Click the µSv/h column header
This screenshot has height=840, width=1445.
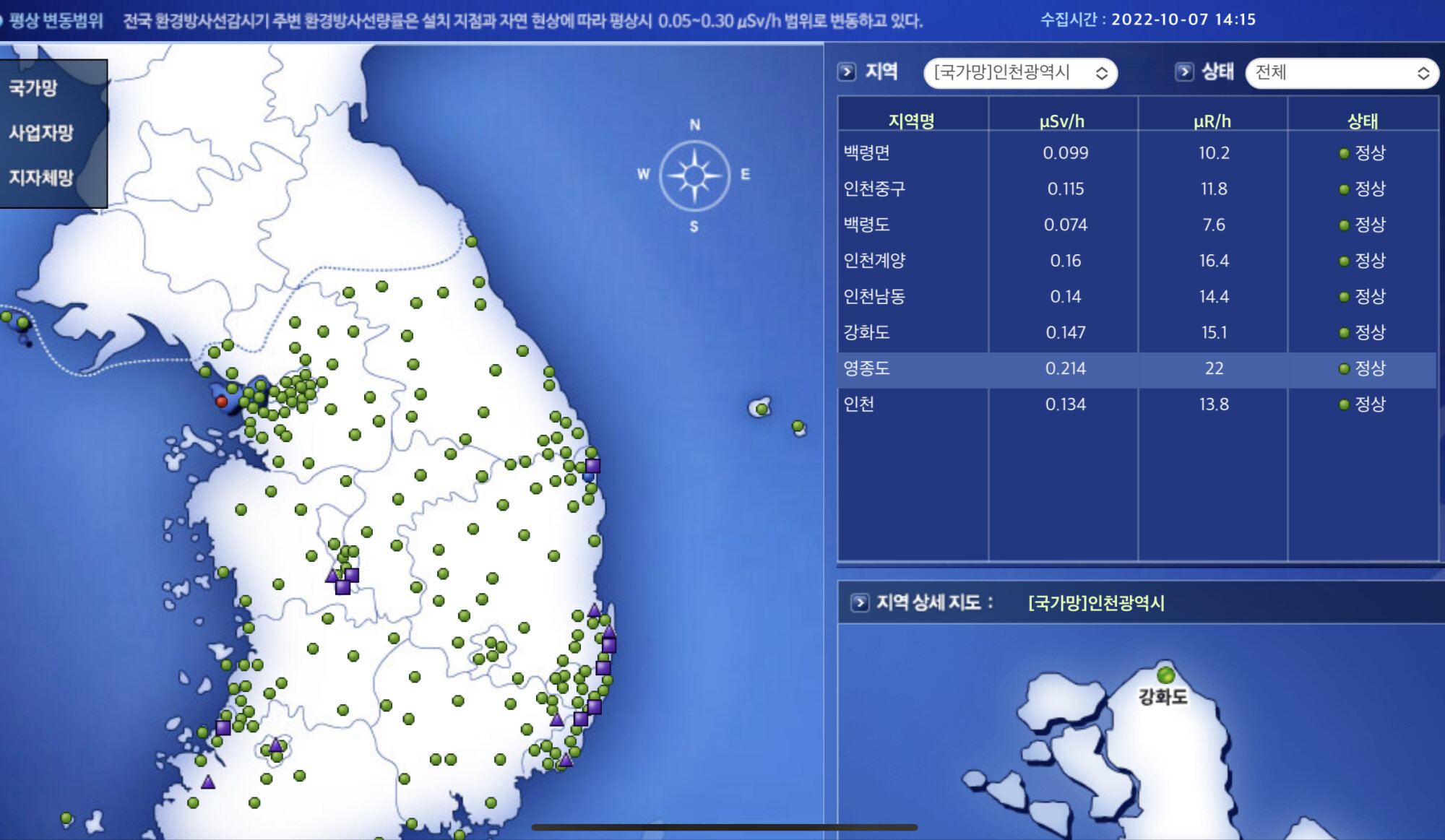(1062, 121)
